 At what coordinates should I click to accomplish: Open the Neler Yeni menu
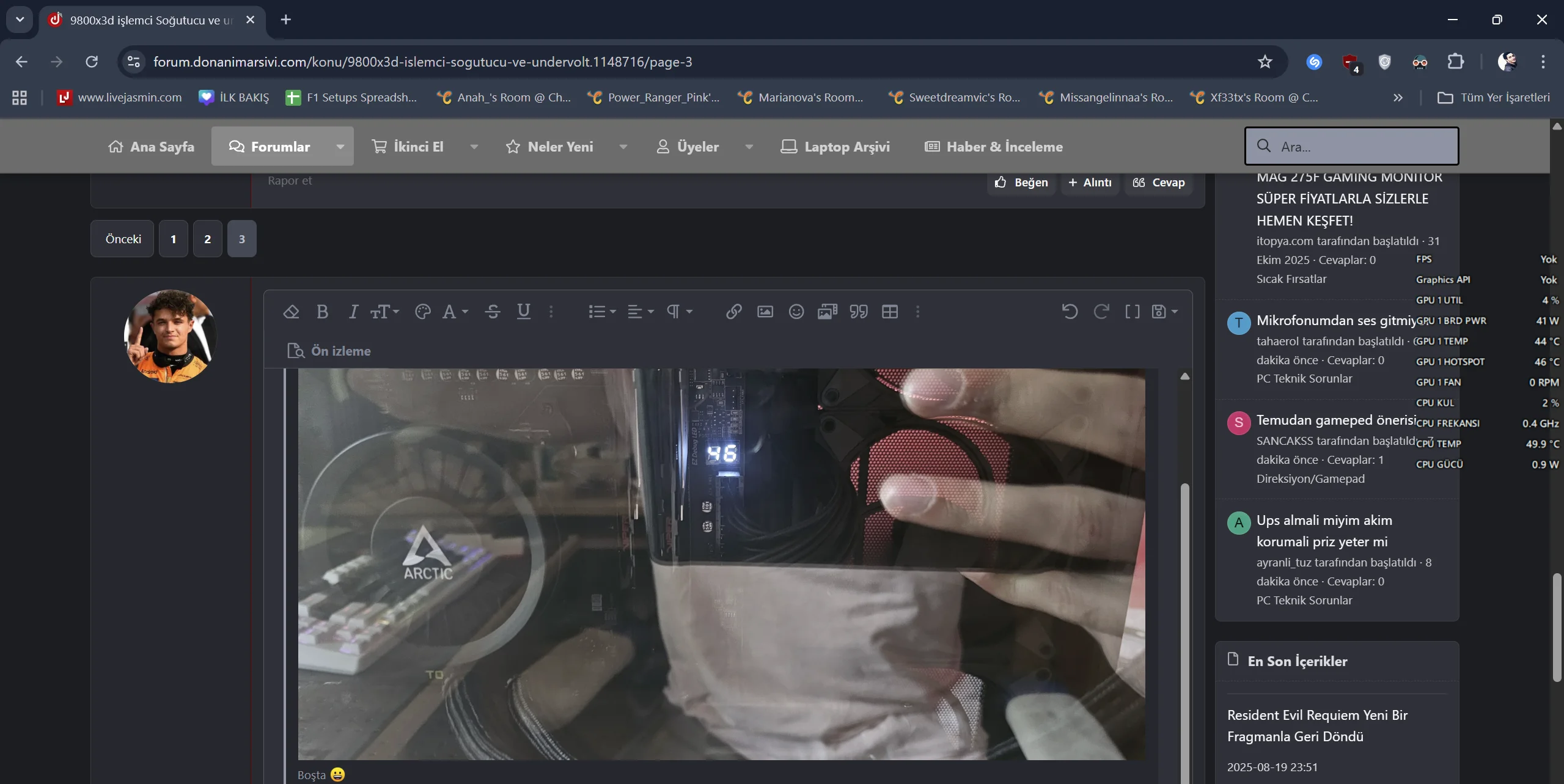(x=560, y=147)
